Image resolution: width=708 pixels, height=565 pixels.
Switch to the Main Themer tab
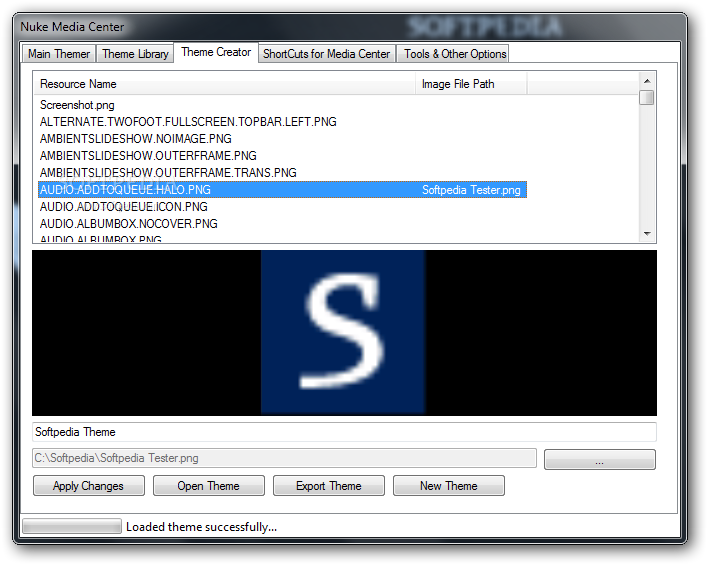click(x=59, y=54)
